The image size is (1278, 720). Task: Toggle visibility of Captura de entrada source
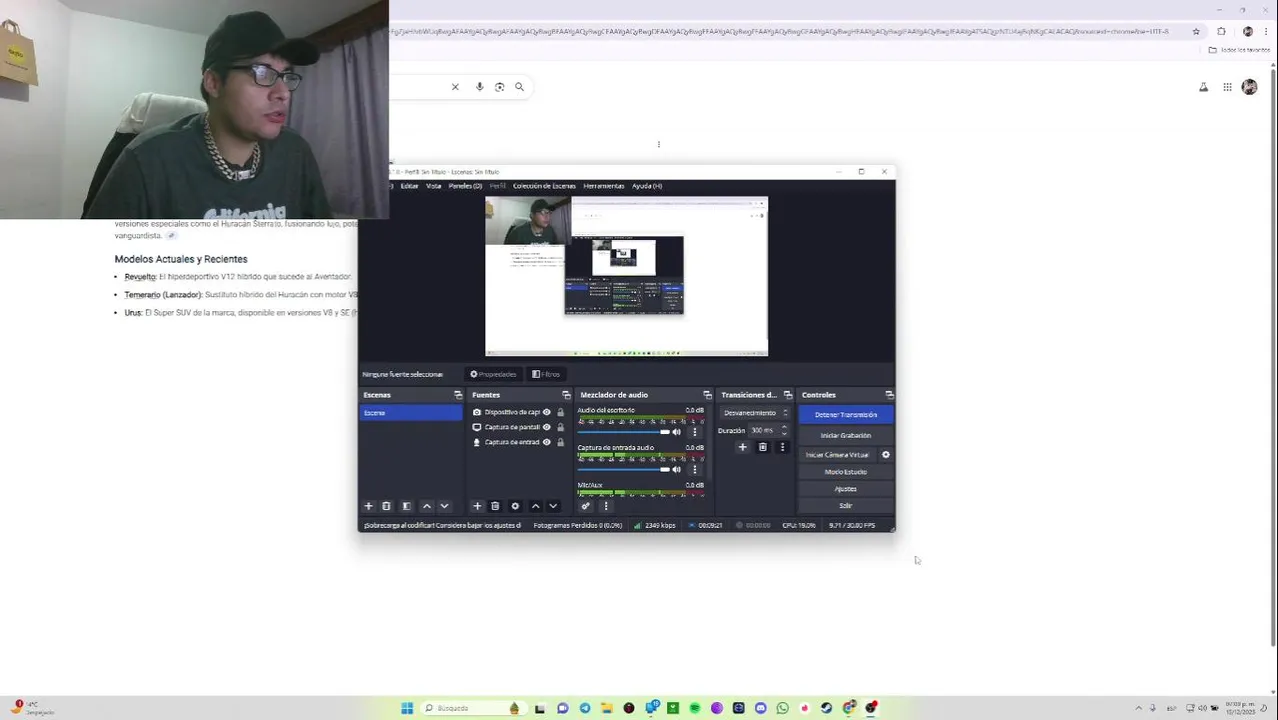pos(546,442)
